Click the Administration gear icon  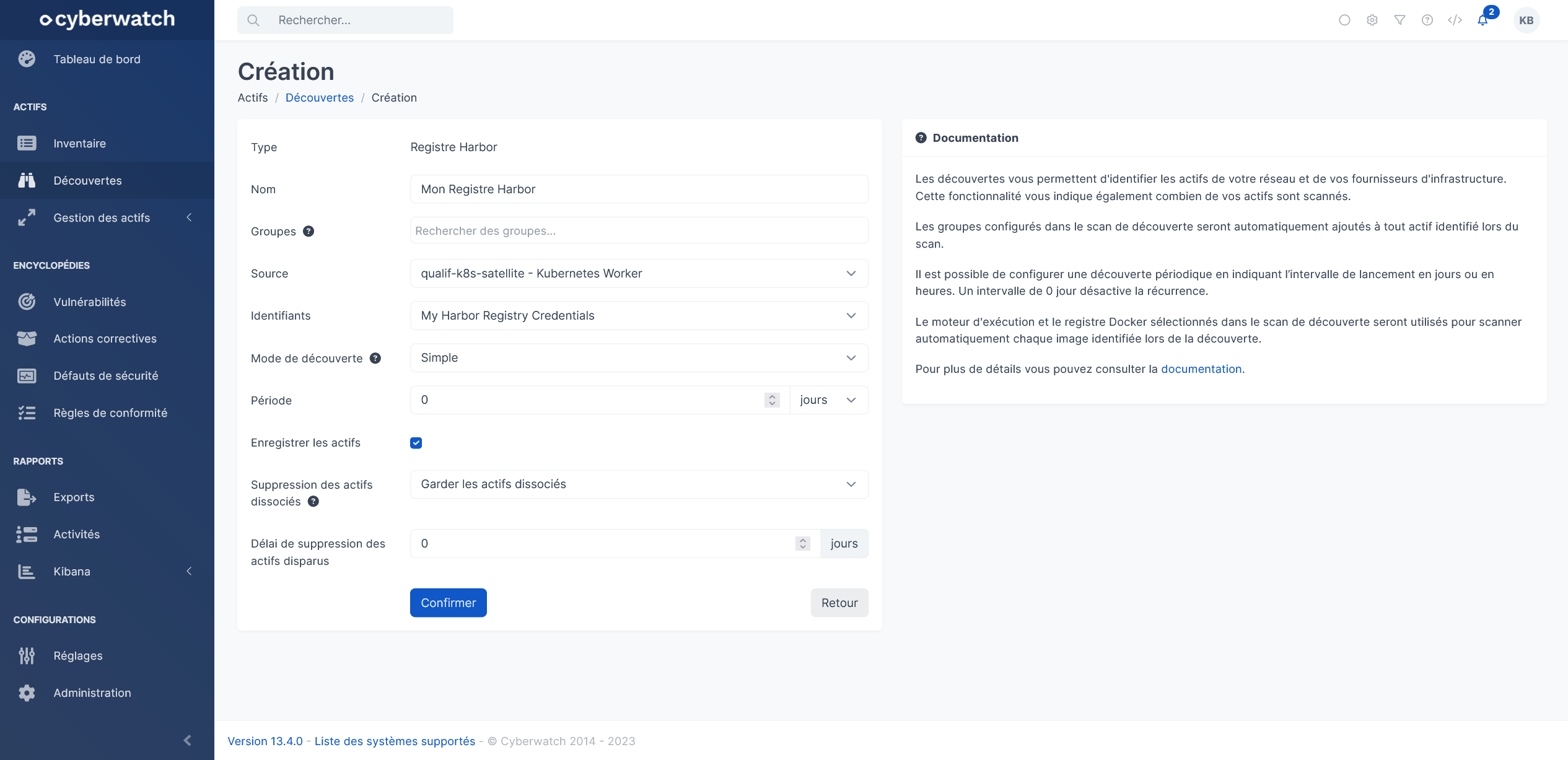click(27, 692)
